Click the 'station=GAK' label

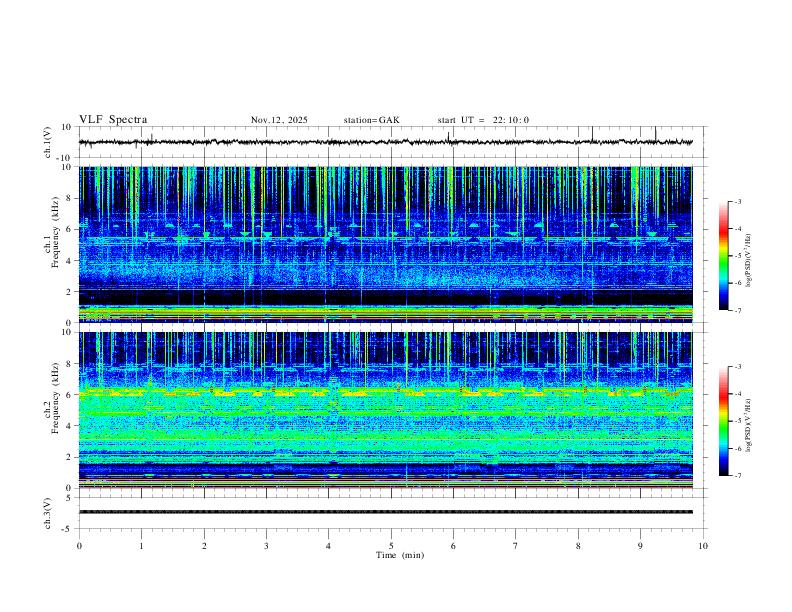372,120
